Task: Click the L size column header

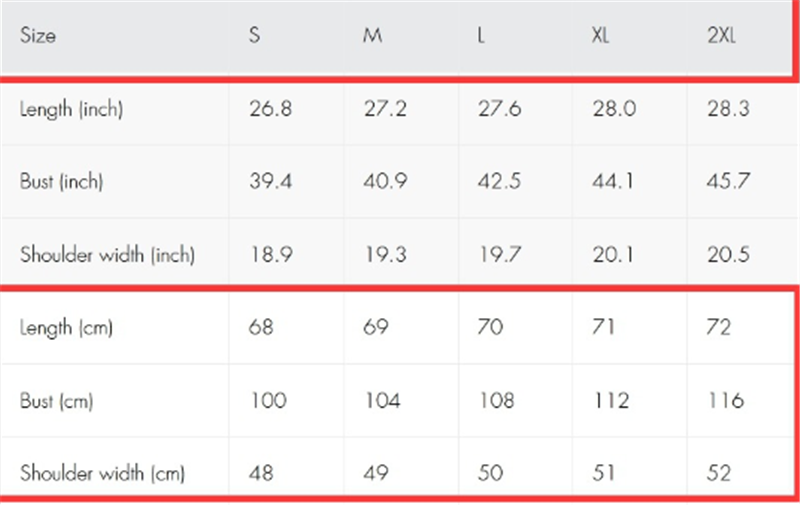Action: [x=482, y=36]
